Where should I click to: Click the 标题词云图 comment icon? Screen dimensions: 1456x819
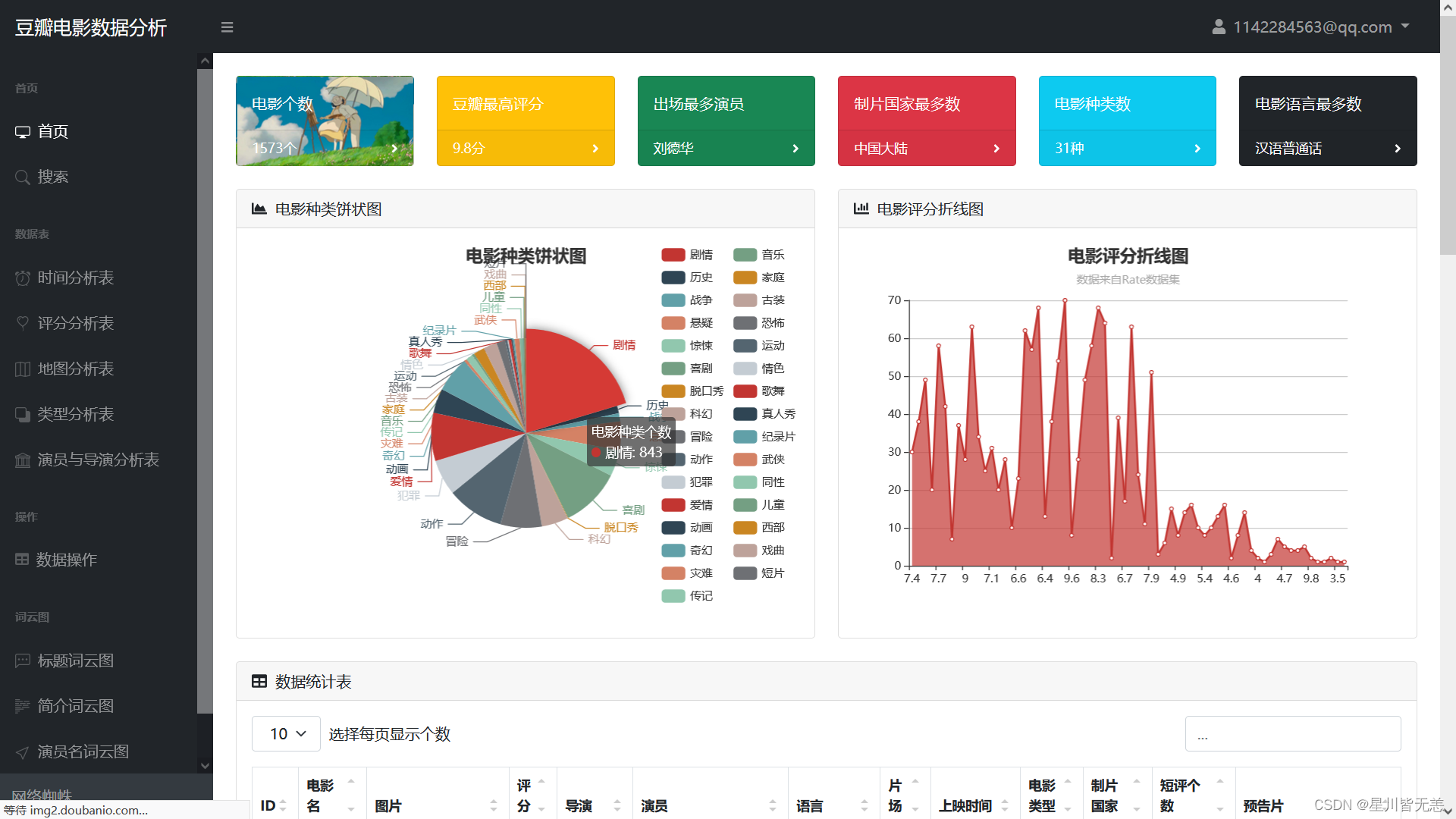point(23,661)
